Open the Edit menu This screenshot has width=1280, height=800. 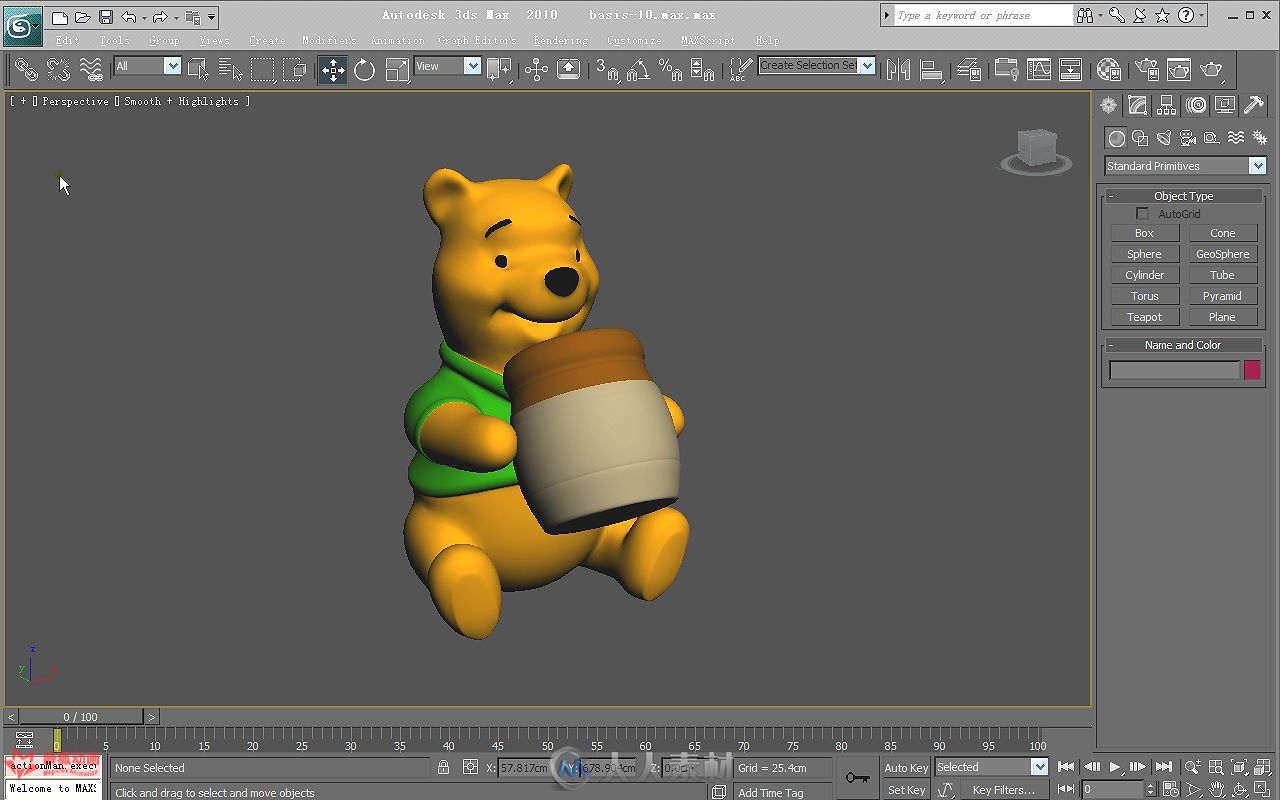coord(68,41)
